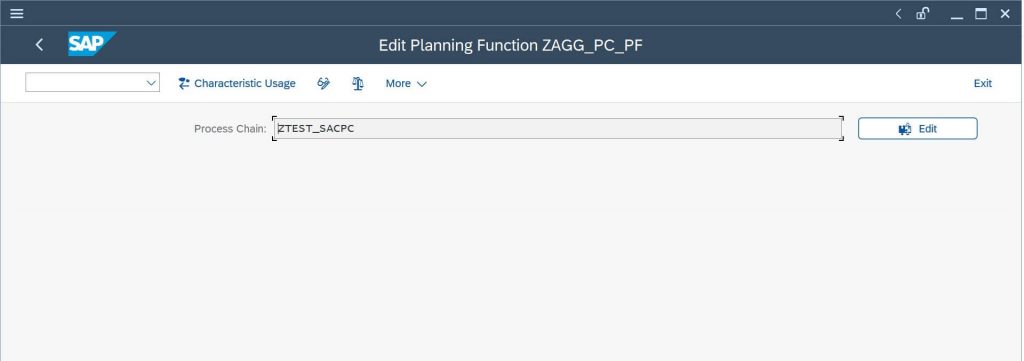
Task: Focus the Process Chain field with ZTEST_SACPC
Action: tap(558, 129)
